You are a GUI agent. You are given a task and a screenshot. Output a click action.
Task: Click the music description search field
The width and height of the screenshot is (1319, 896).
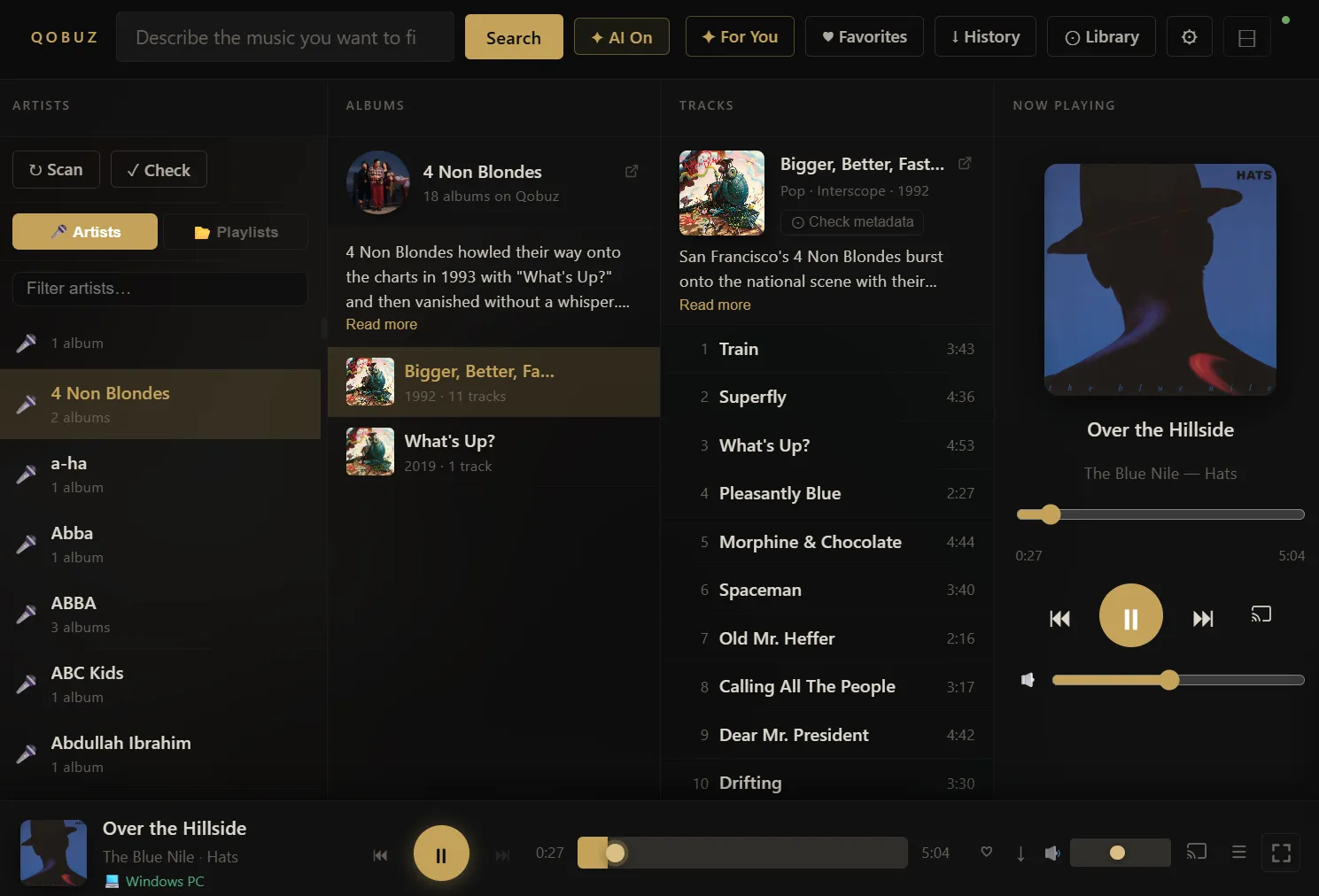[284, 36]
